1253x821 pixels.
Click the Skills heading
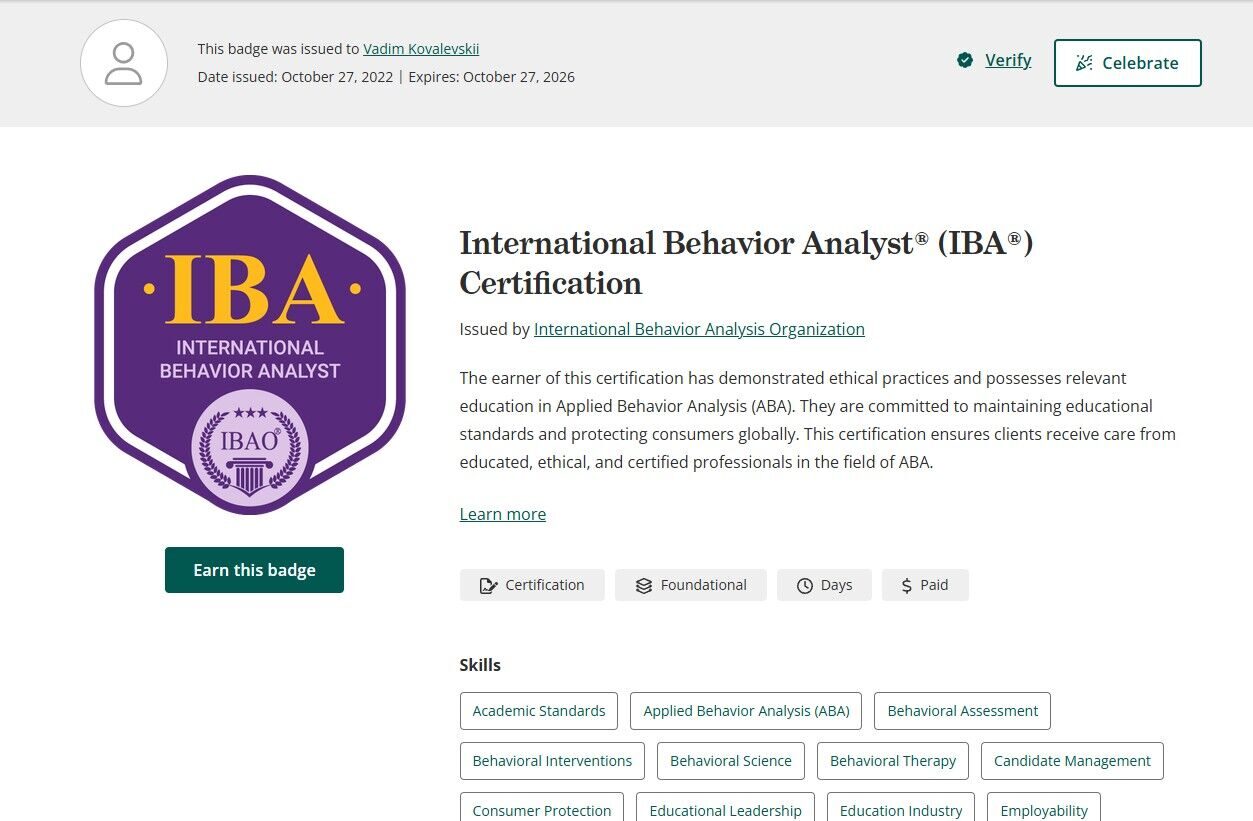tap(480, 665)
